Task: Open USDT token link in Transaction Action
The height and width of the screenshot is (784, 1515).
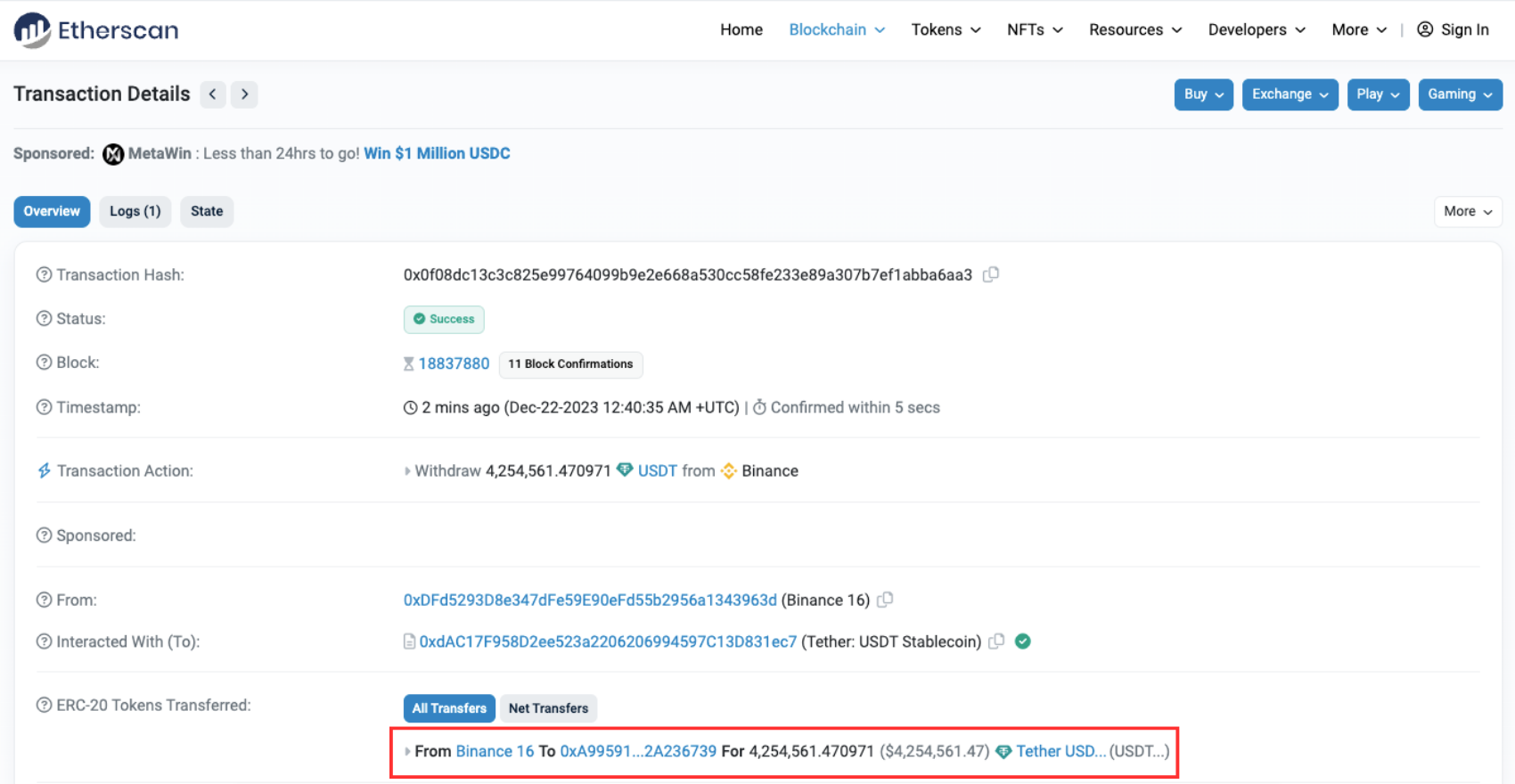Action: tap(658, 470)
